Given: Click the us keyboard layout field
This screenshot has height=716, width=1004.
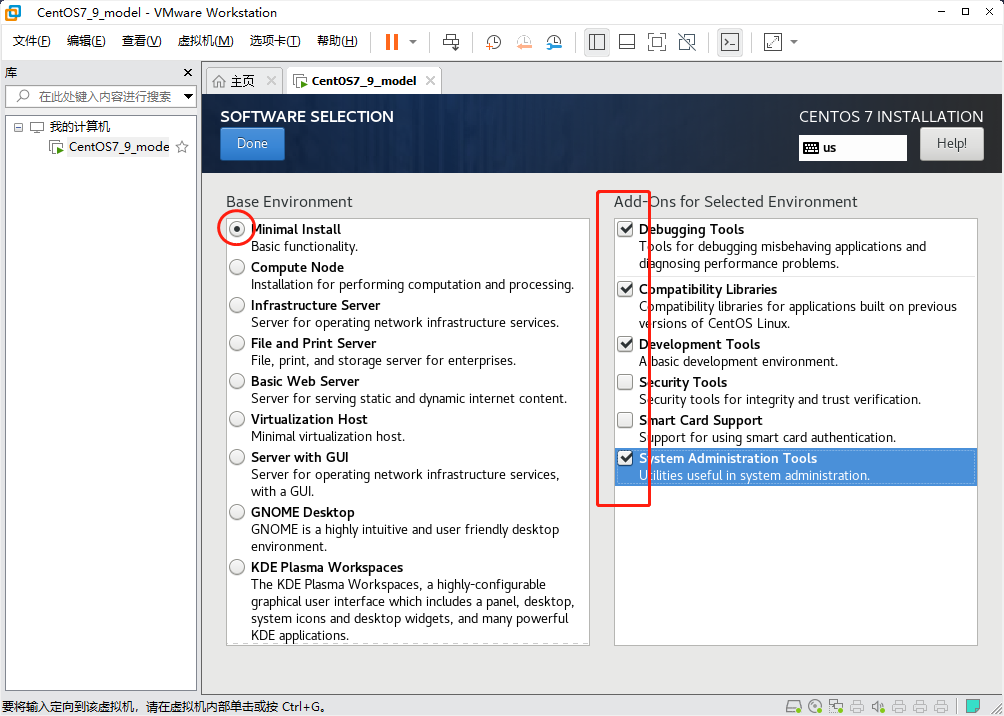Looking at the screenshot, I should click(852, 148).
